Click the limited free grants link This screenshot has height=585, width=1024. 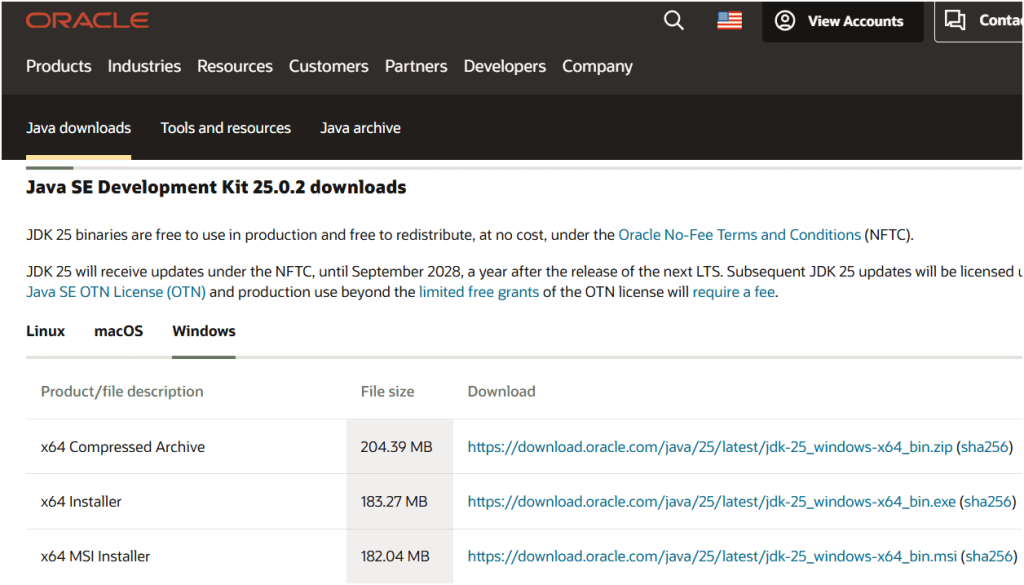tap(479, 292)
